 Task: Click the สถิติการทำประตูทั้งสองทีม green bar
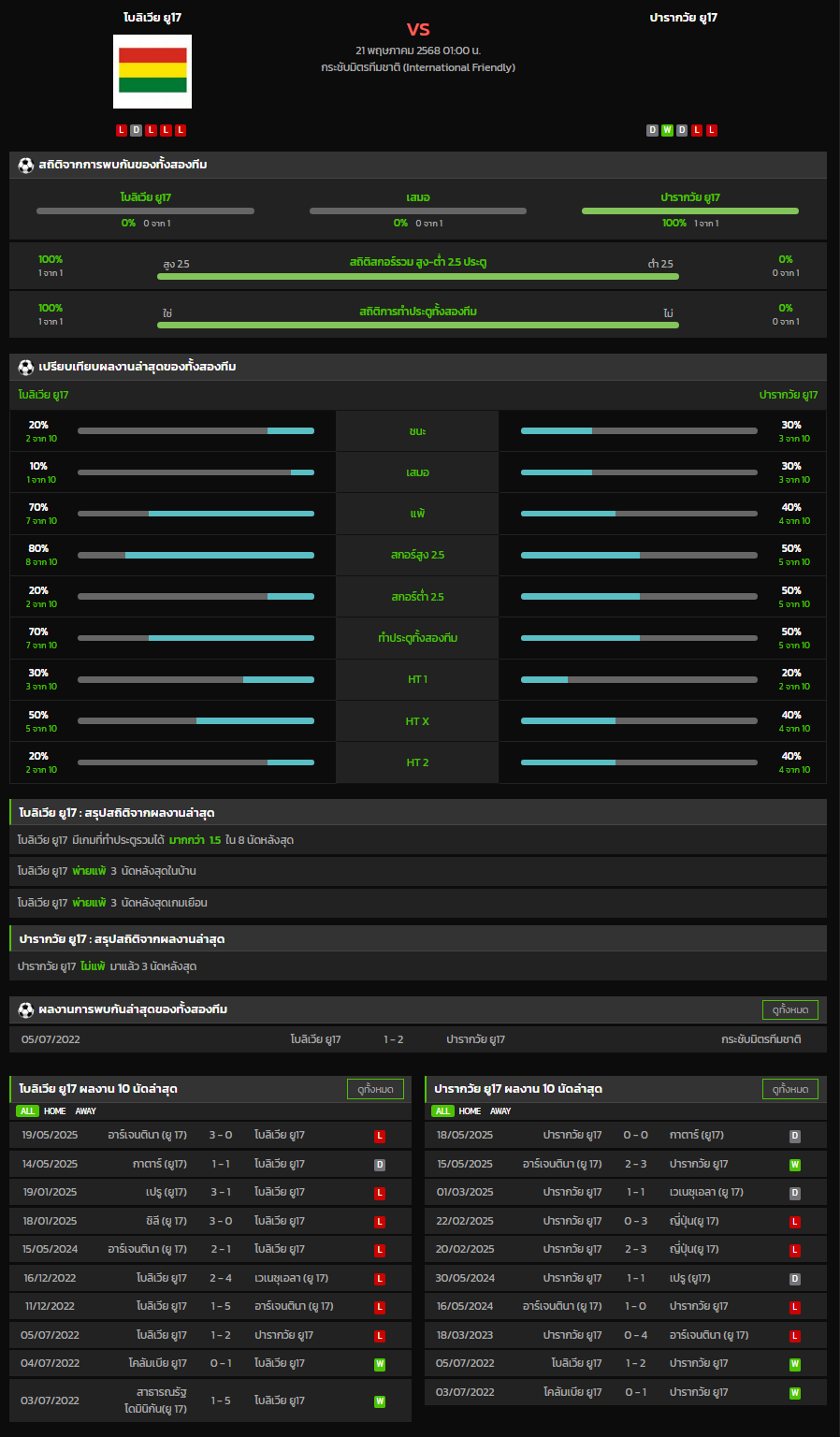[x=418, y=326]
